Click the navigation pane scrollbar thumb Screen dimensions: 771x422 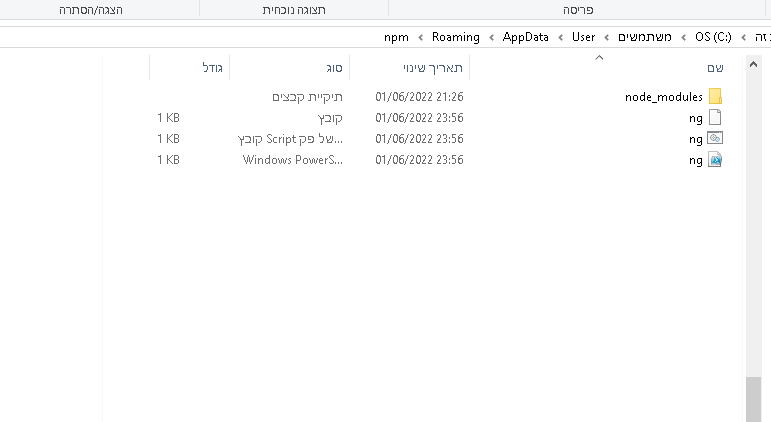pyautogui.click(x=753, y=399)
